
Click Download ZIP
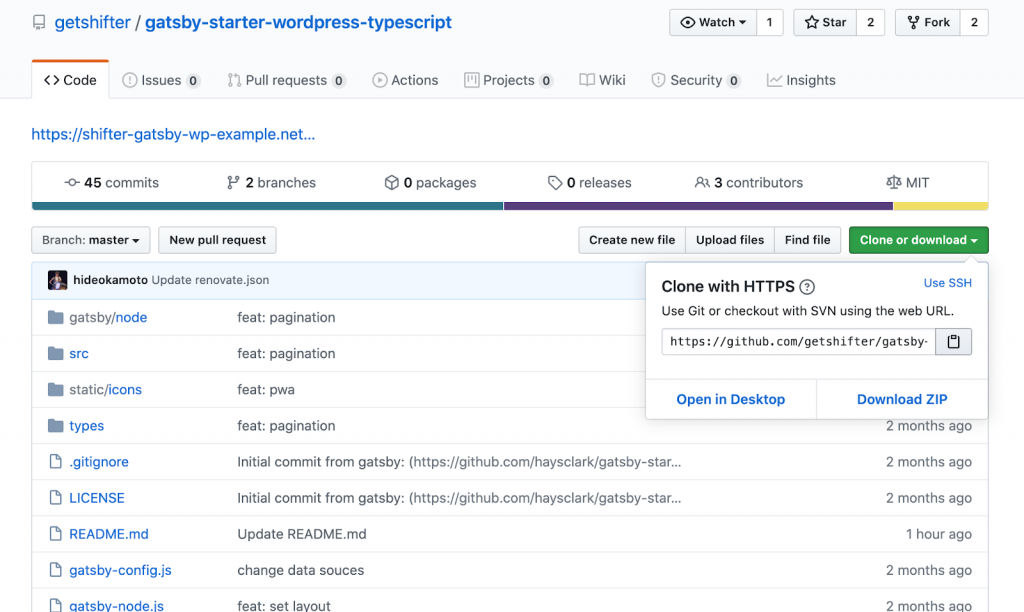[x=902, y=400]
